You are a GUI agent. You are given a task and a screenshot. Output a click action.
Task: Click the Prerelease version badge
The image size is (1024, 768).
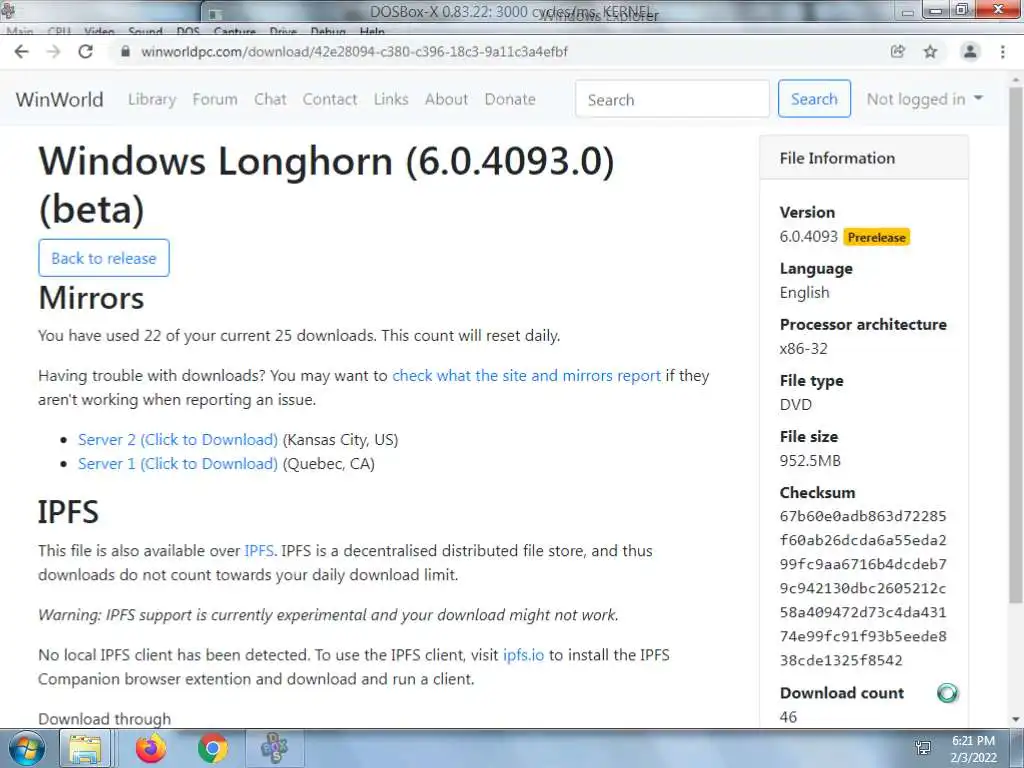(x=876, y=237)
